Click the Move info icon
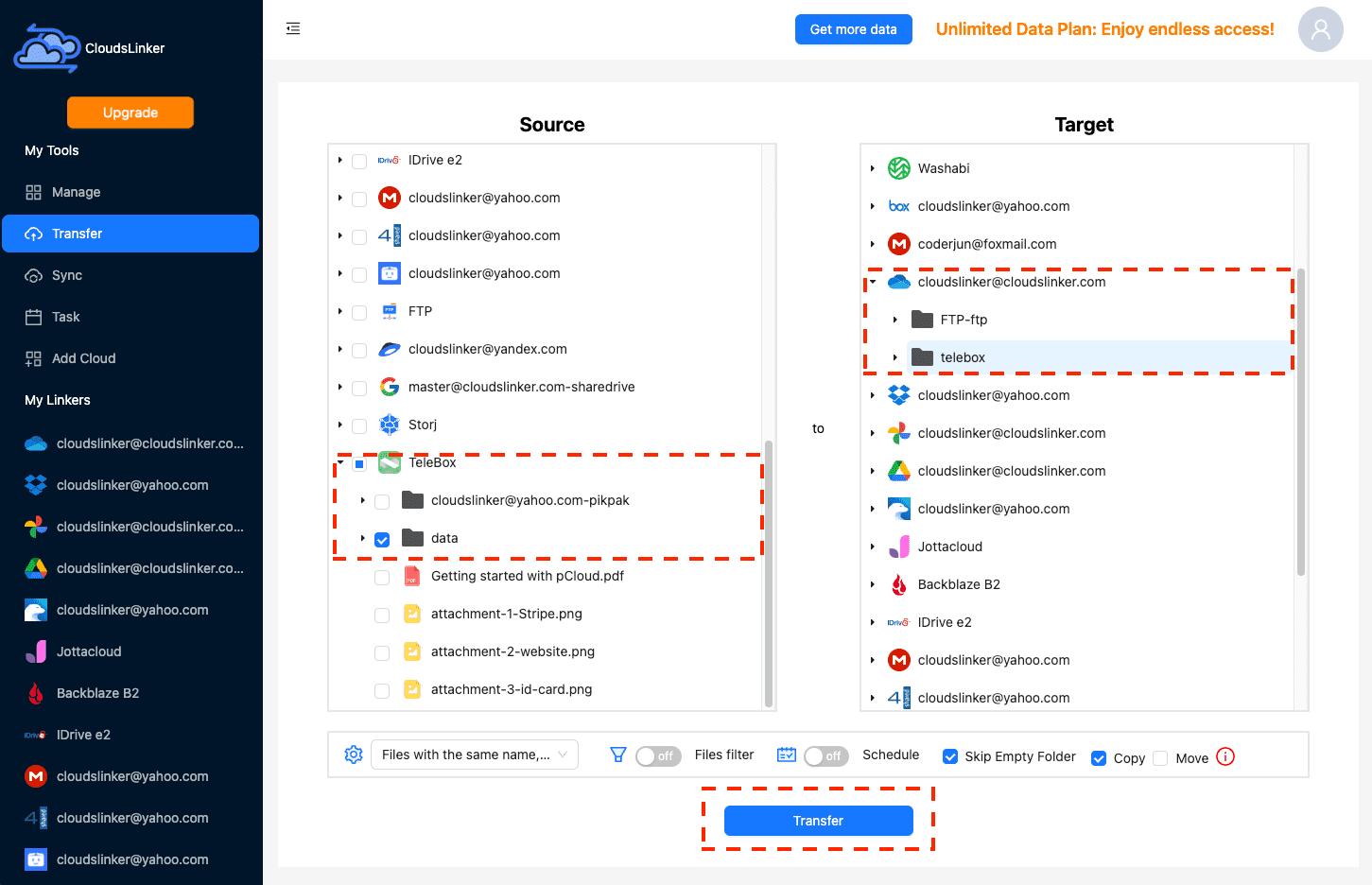1372x885 pixels. coord(1225,756)
